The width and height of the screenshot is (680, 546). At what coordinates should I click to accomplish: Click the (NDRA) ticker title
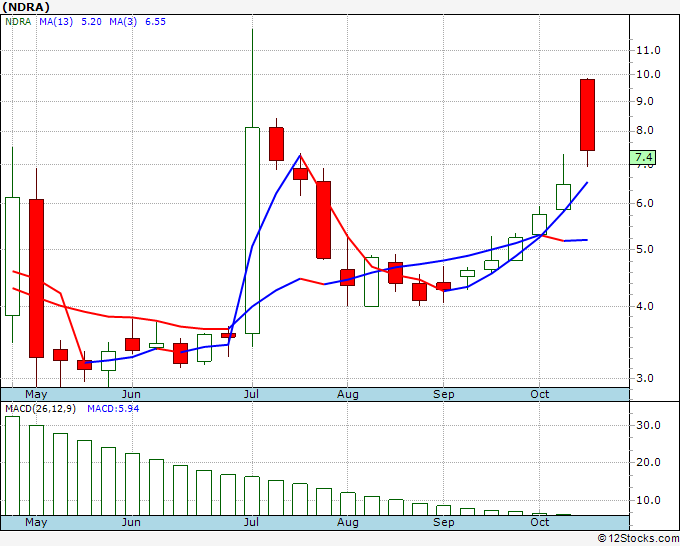[26, 7]
